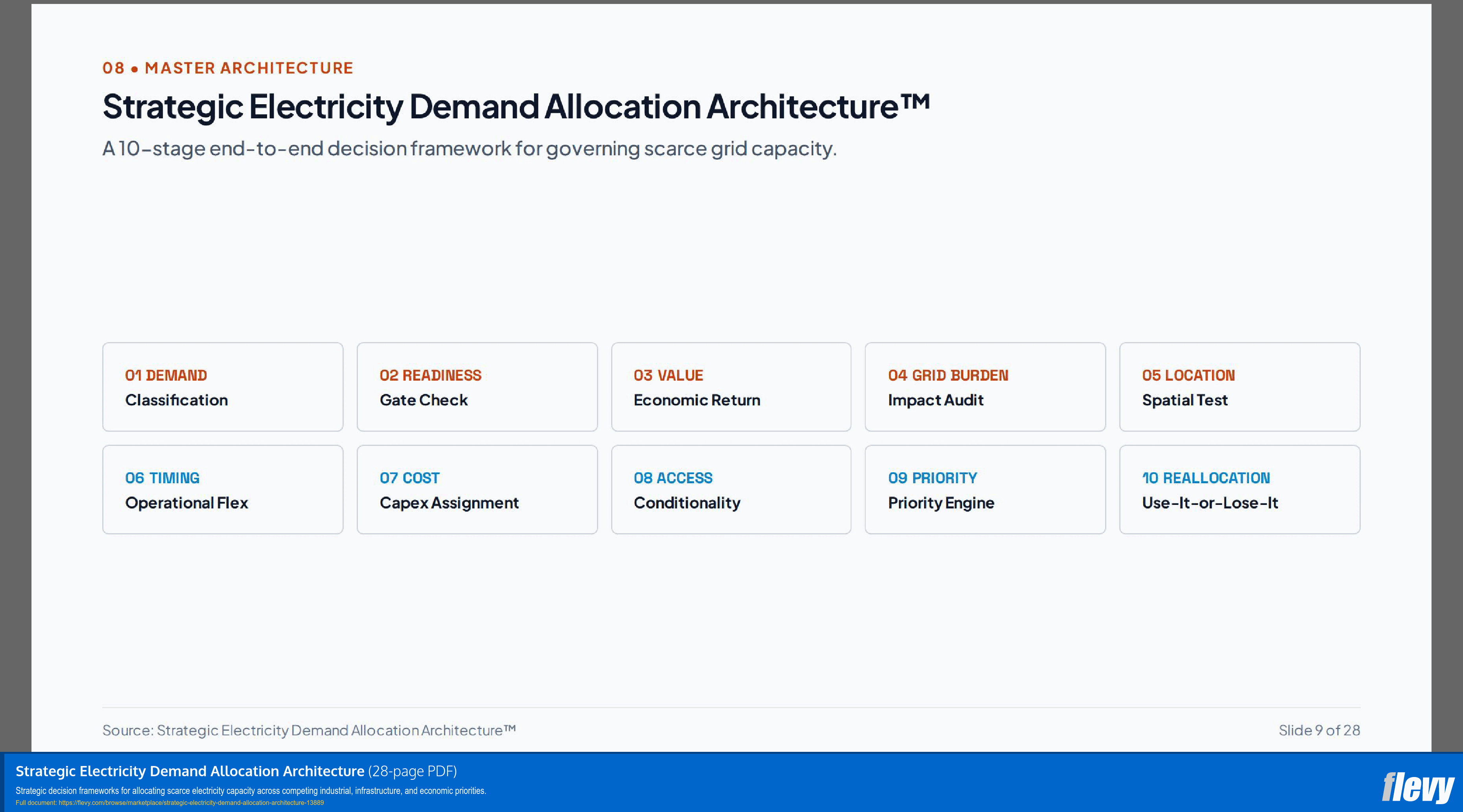Select the 08 ACCESS Conditionality card
The height and width of the screenshot is (812, 1463).
(x=731, y=490)
